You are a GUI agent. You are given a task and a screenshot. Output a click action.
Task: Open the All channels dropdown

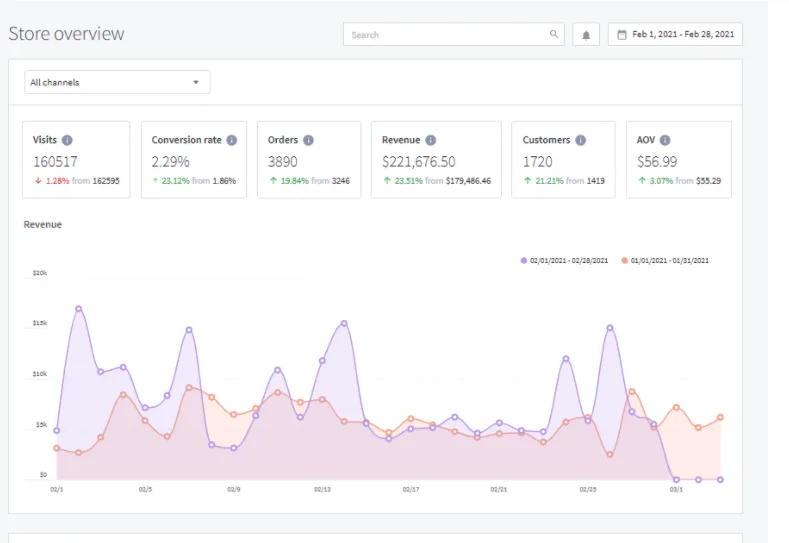pyautogui.click(x=117, y=82)
